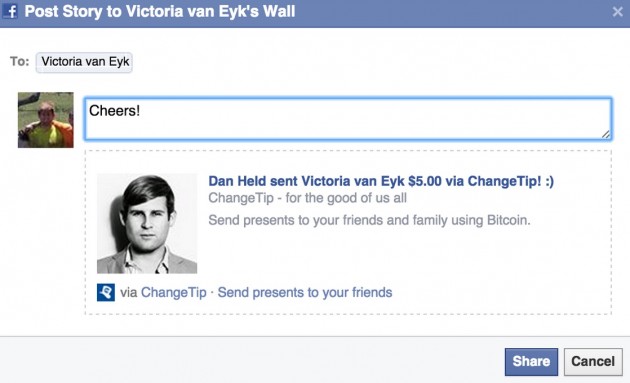Click the 'Post Story to Victoria van Eyk's Wall' title
The height and width of the screenshot is (383, 630).
pos(160,11)
